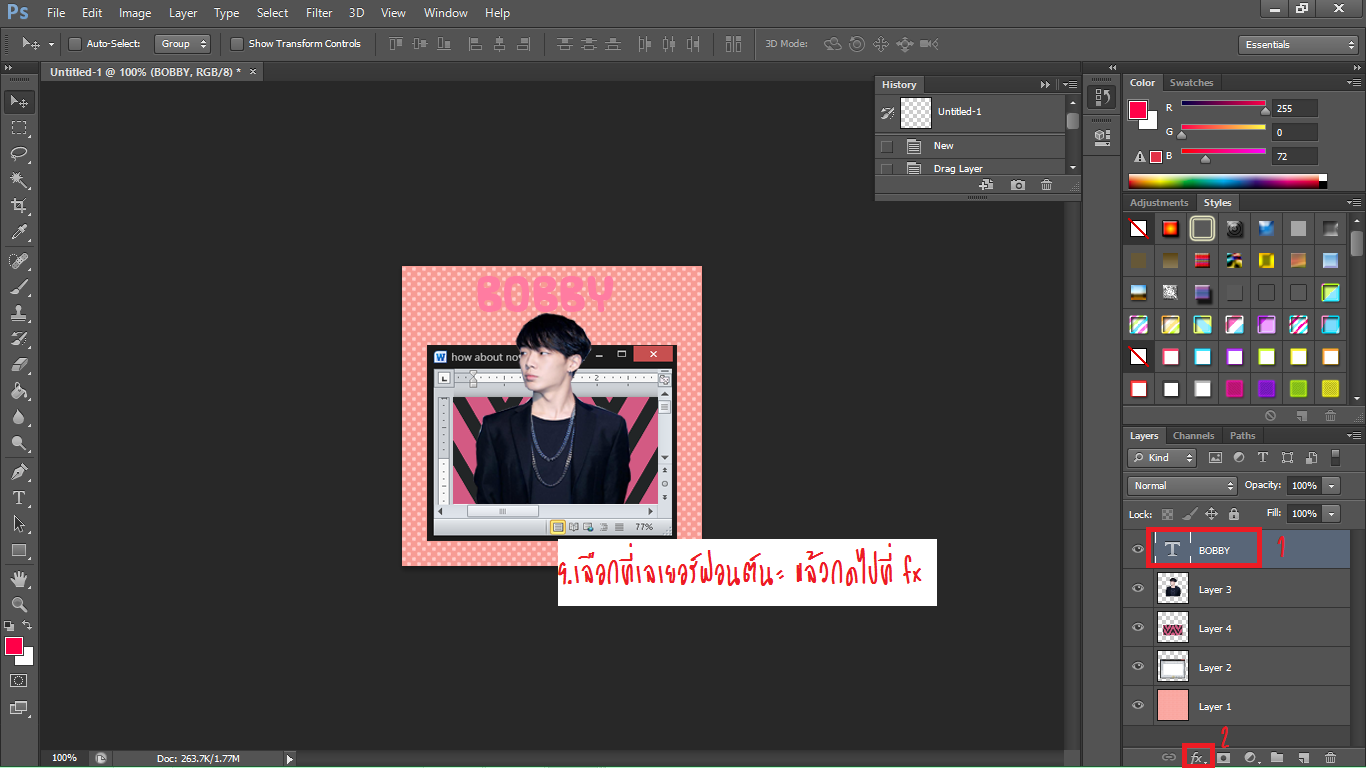Open the status bar info arrow

(290, 759)
